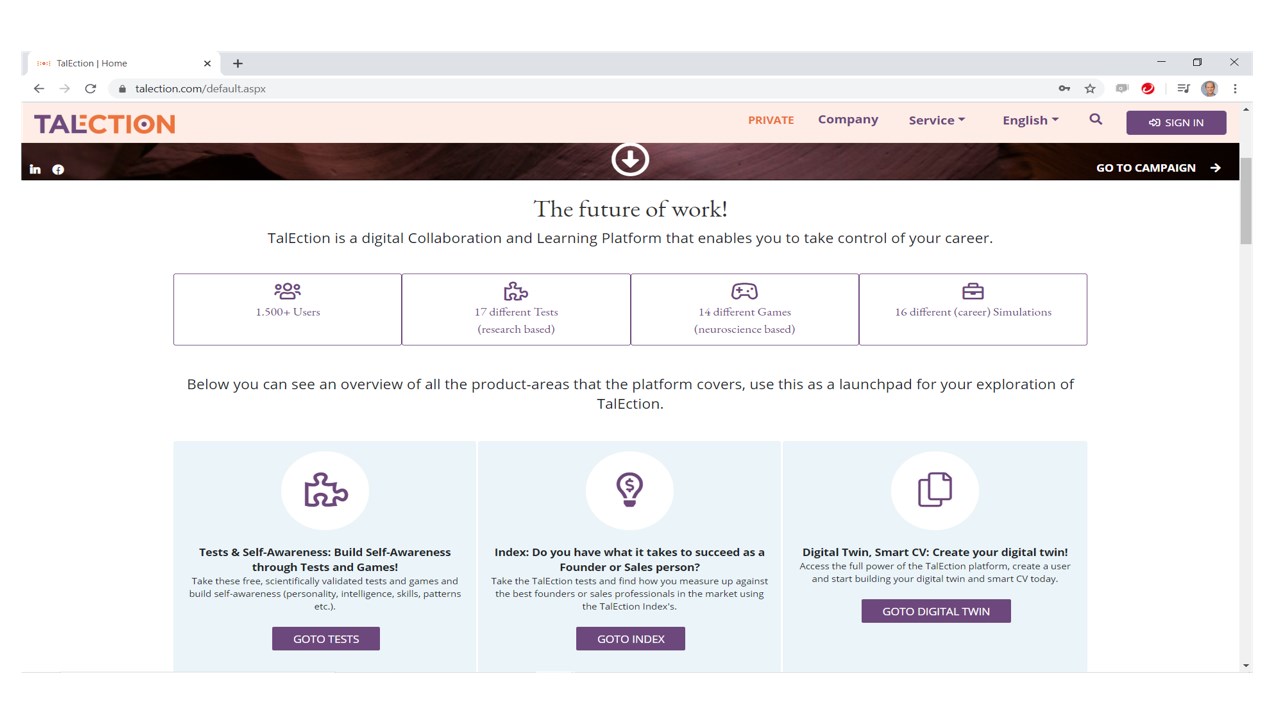Switch to the TalEction | Home tab
Screen dimensions: 1280x720
[120, 63]
